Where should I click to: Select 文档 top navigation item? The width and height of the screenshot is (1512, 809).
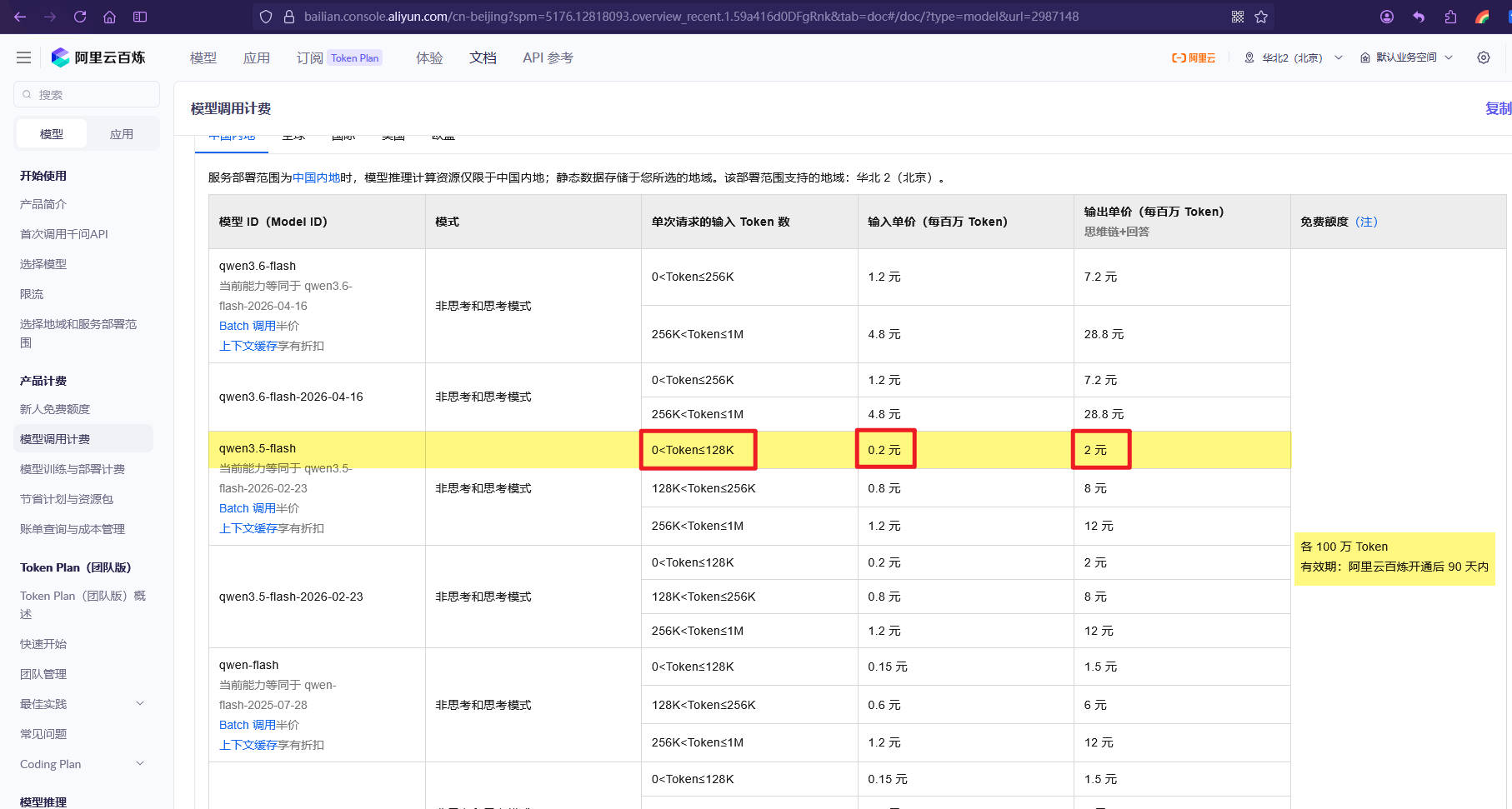(483, 57)
